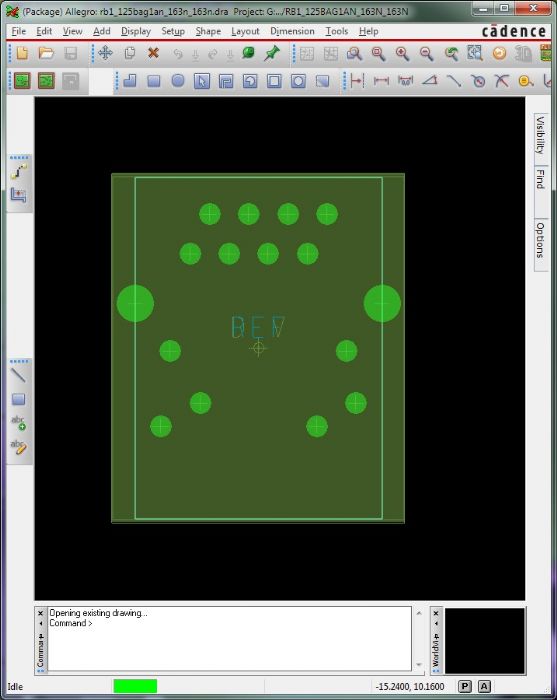Open the Dimension menu
Screen dimensions: 557x700
point(292,31)
